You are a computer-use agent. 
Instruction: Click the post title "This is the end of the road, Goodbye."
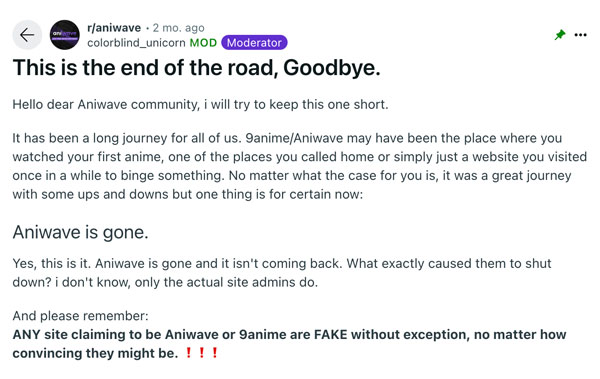197,68
